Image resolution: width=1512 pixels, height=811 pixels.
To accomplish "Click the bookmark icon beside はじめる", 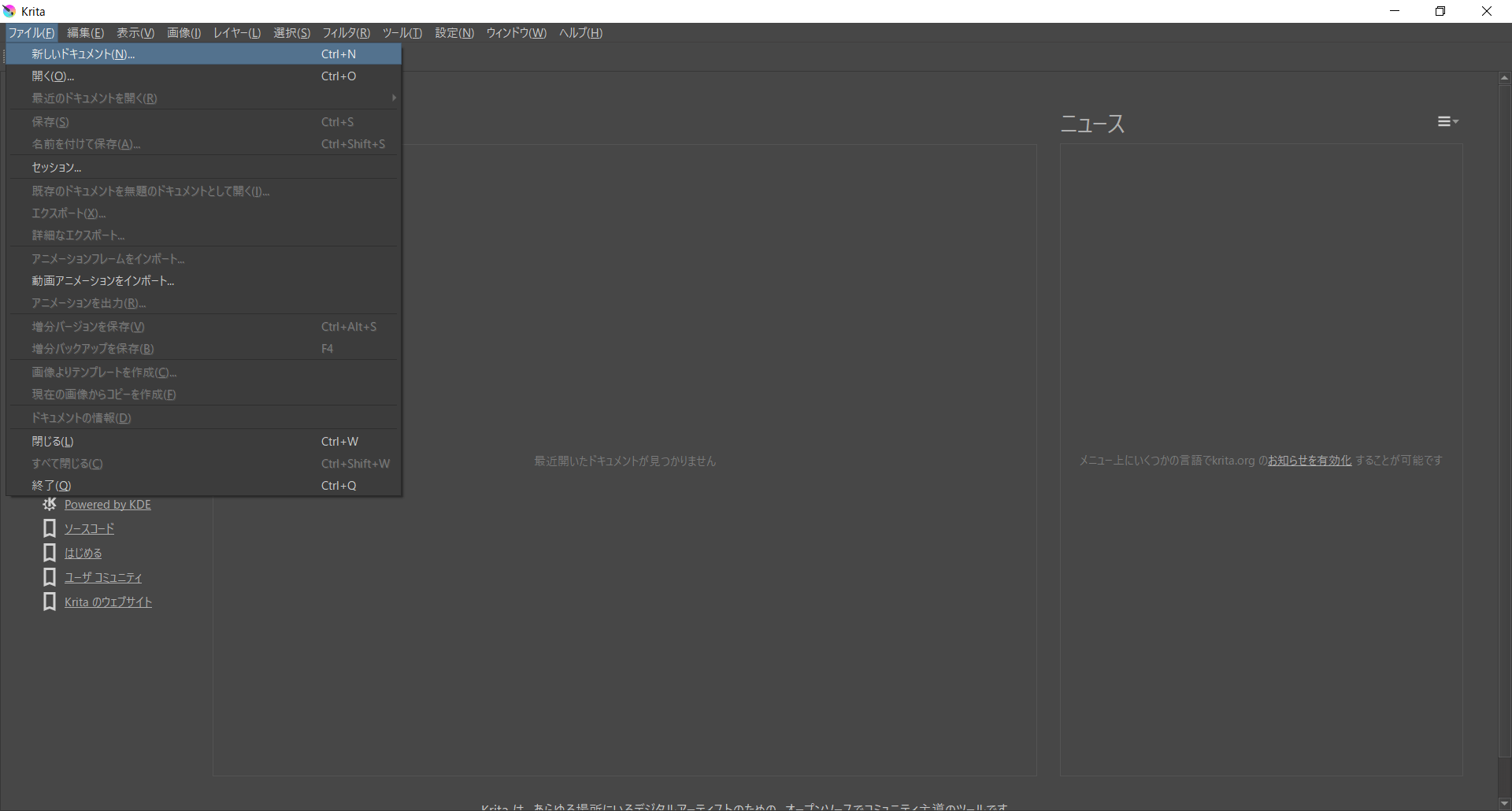I will coord(50,553).
